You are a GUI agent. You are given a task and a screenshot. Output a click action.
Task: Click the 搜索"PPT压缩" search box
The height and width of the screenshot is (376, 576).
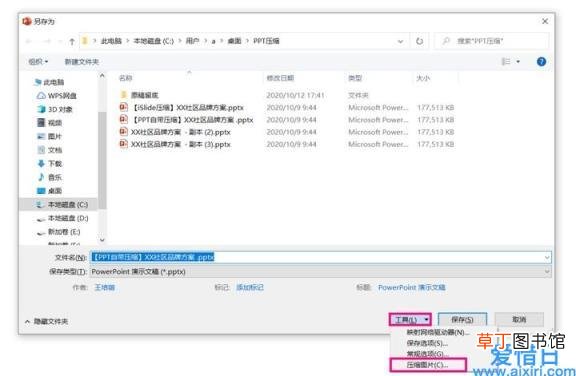(492, 41)
